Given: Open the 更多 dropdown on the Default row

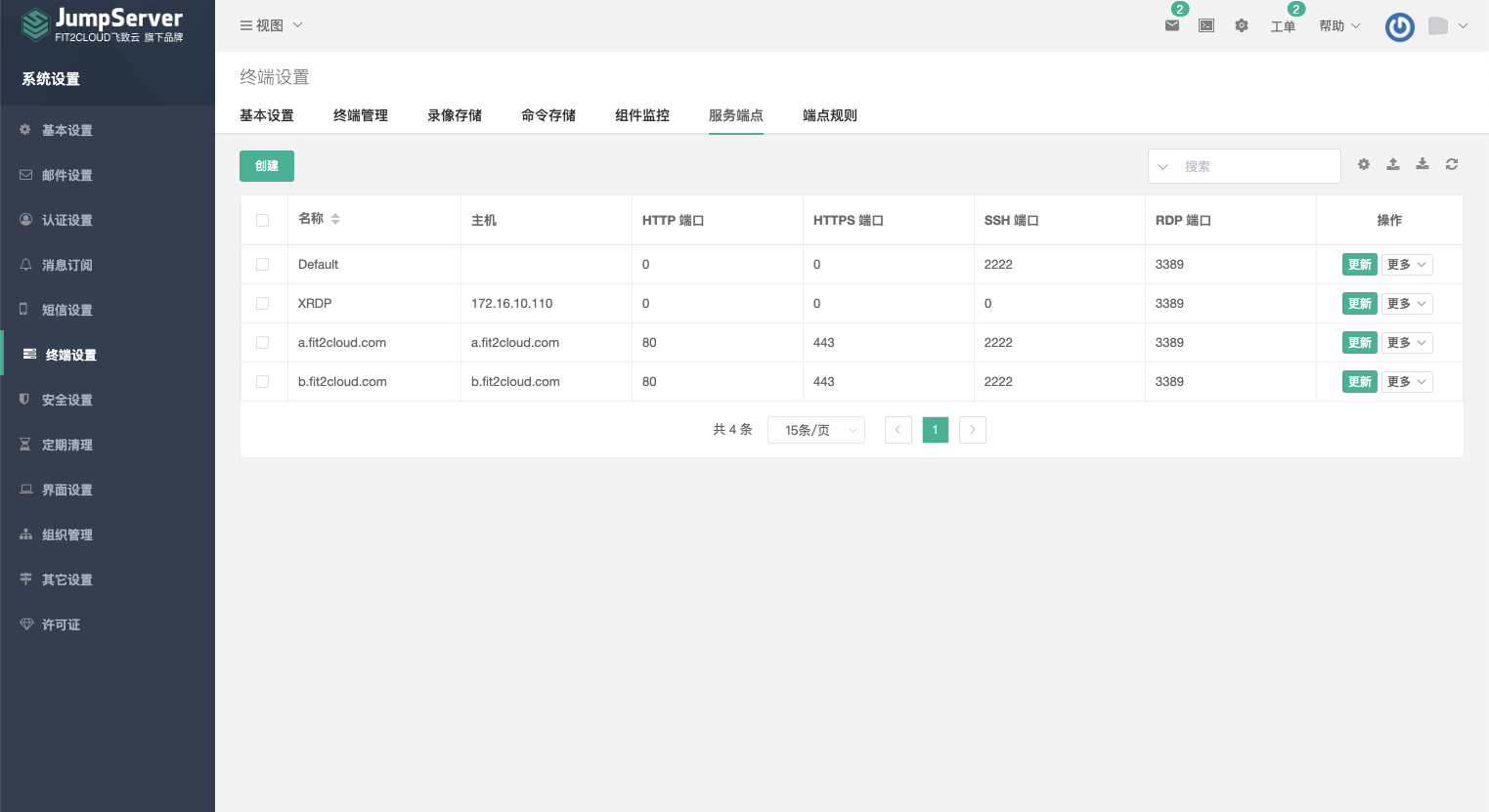Looking at the screenshot, I should point(1406,264).
